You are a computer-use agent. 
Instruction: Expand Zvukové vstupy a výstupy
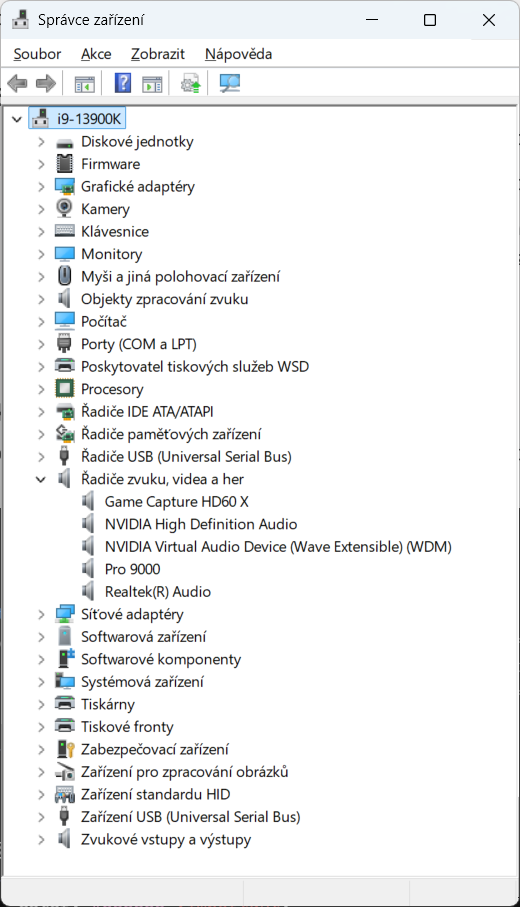(x=41, y=839)
